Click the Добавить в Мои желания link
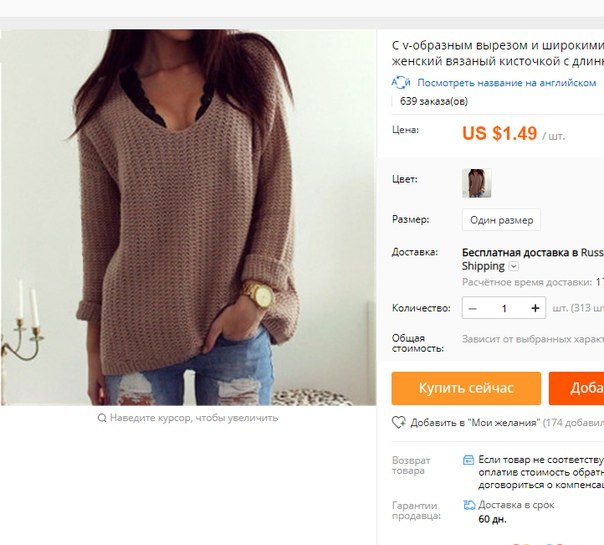Screen dimensions: 604x545 475,423
